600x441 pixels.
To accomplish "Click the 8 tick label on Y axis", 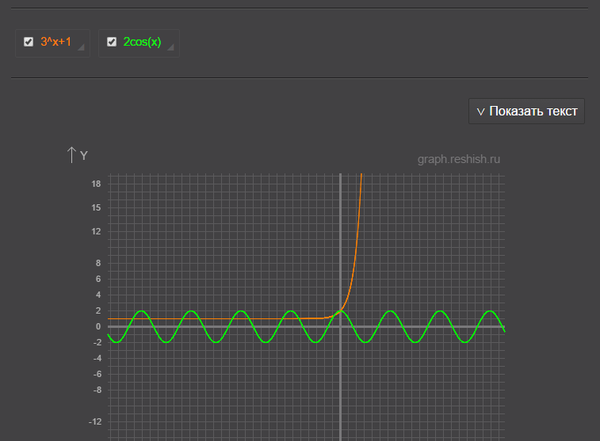I will [x=98, y=263].
